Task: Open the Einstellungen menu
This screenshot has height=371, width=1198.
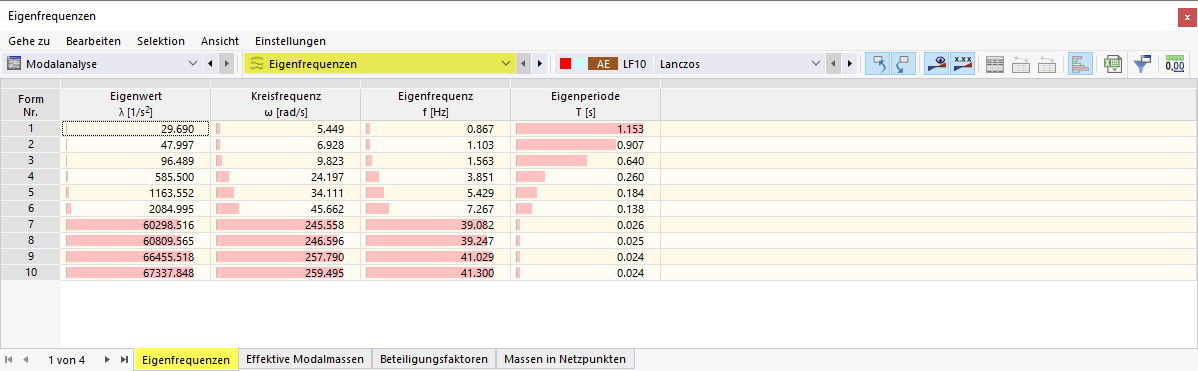Action: (x=290, y=40)
